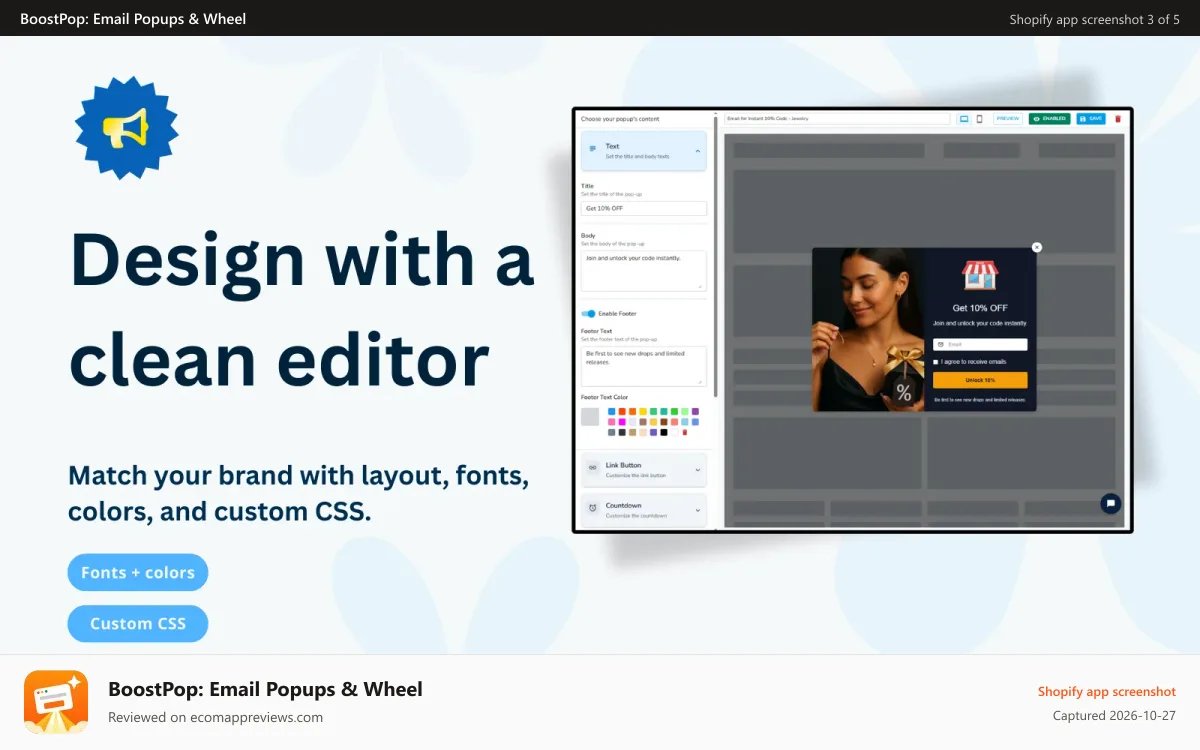Image resolution: width=1200 pixels, height=750 pixels.
Task: Open the chat bubble widget
Action: pos(1111,503)
